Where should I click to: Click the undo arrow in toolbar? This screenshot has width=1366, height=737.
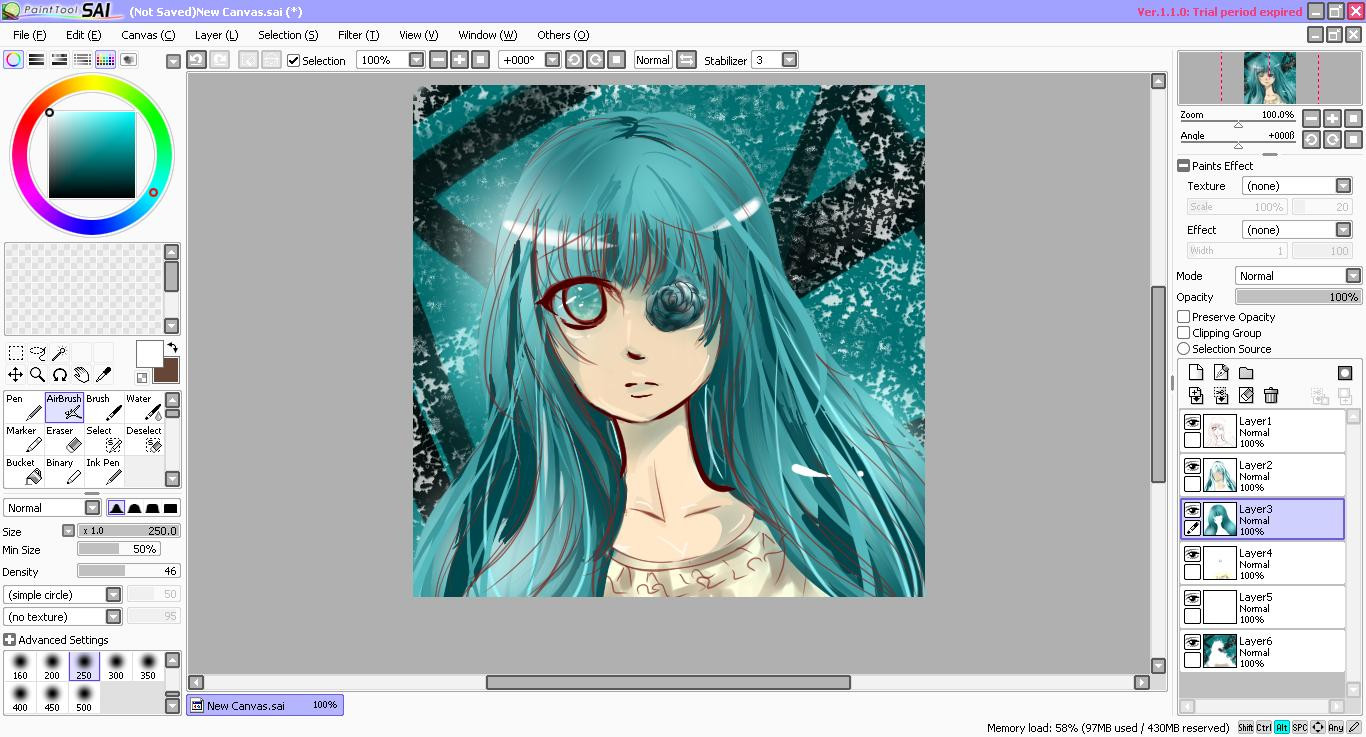[197, 60]
